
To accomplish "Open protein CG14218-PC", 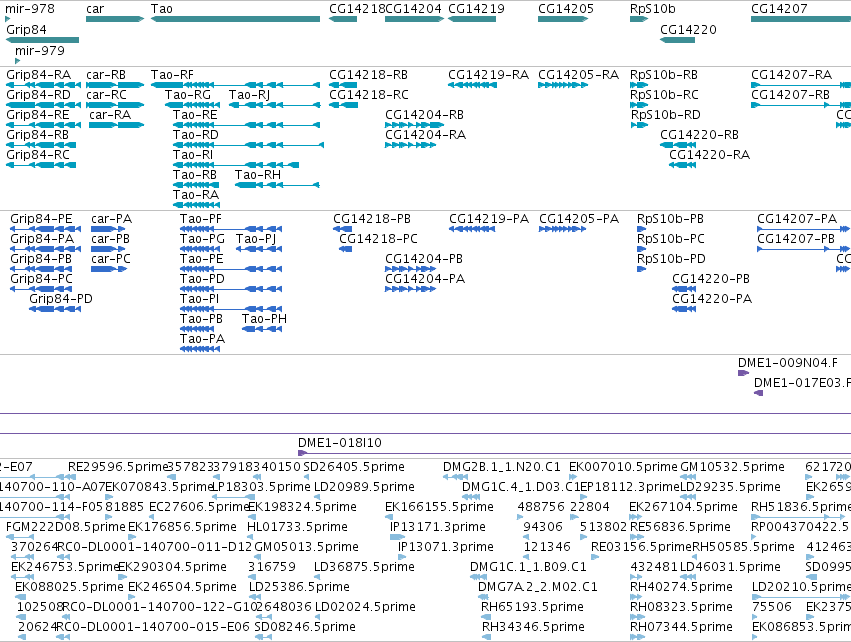I will (x=345, y=249).
